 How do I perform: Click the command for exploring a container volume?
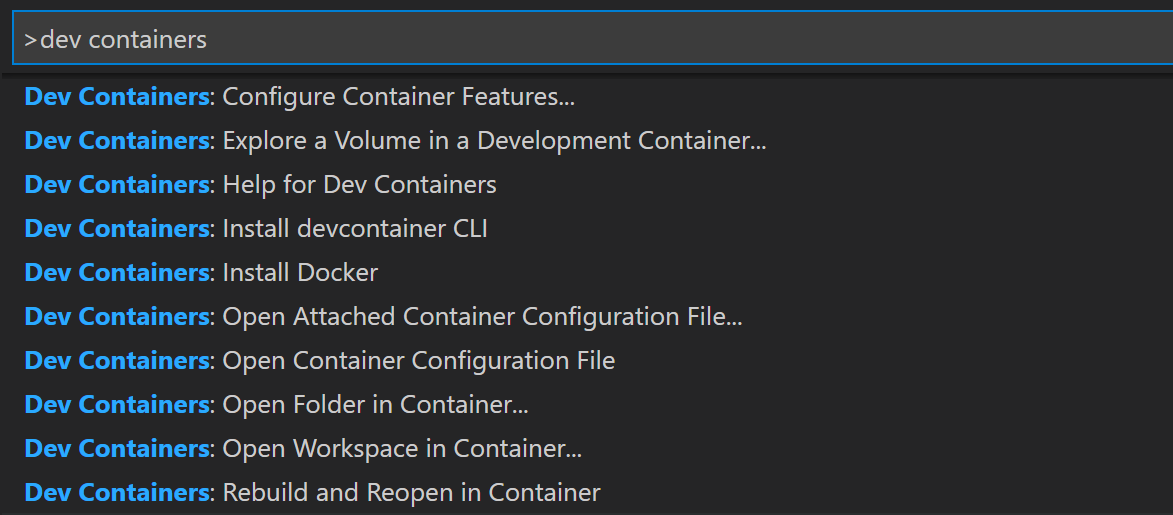(x=395, y=141)
